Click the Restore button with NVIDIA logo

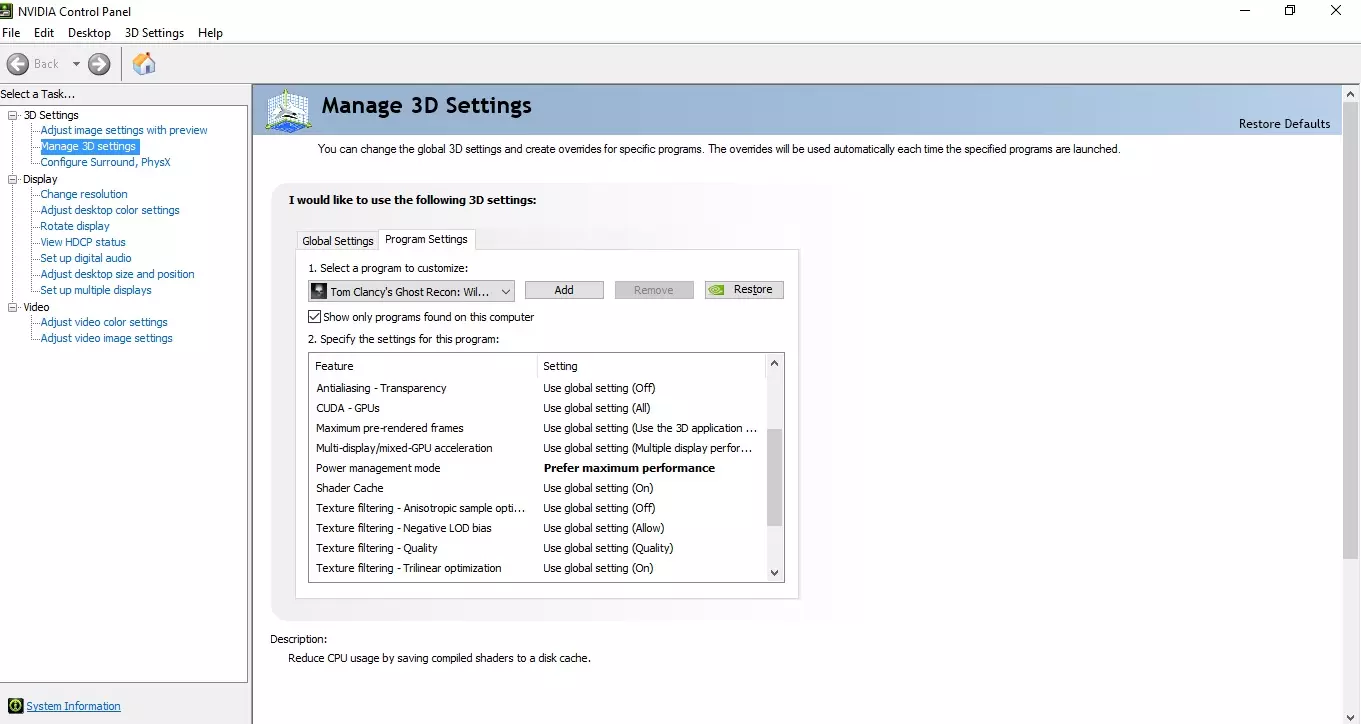(x=744, y=290)
